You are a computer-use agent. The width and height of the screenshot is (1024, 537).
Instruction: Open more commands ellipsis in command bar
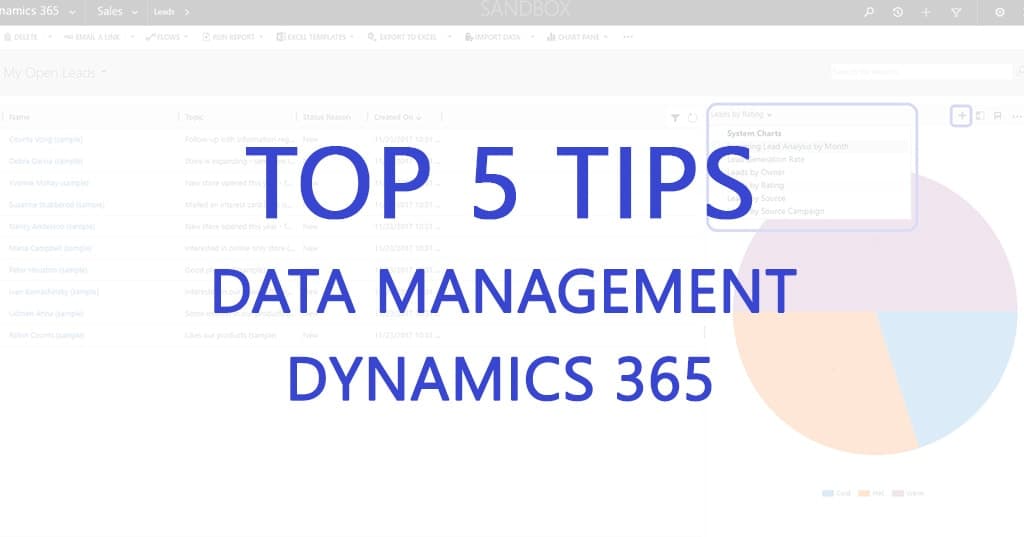click(x=628, y=37)
